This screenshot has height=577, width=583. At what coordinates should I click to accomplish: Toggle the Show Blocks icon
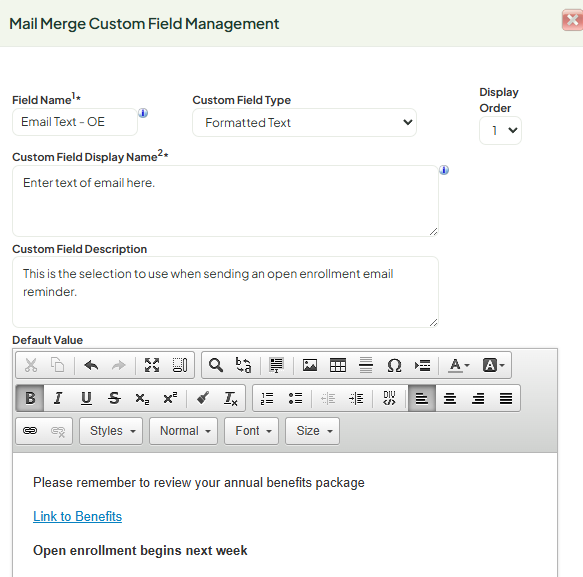[180, 365]
